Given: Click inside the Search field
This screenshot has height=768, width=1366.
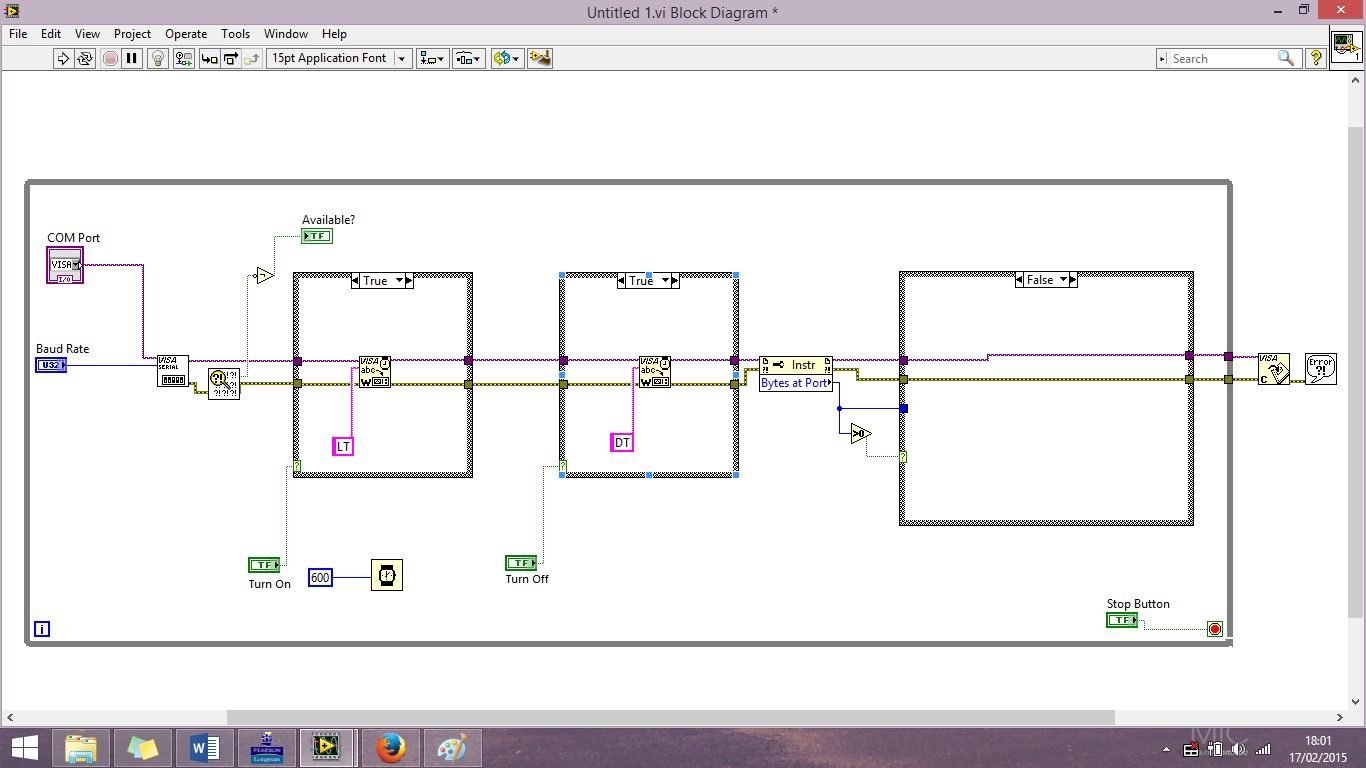Looking at the screenshot, I should (x=1220, y=58).
